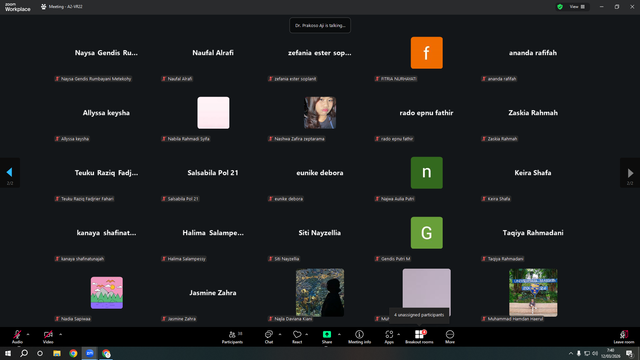Open the View layout menu

(577, 7)
